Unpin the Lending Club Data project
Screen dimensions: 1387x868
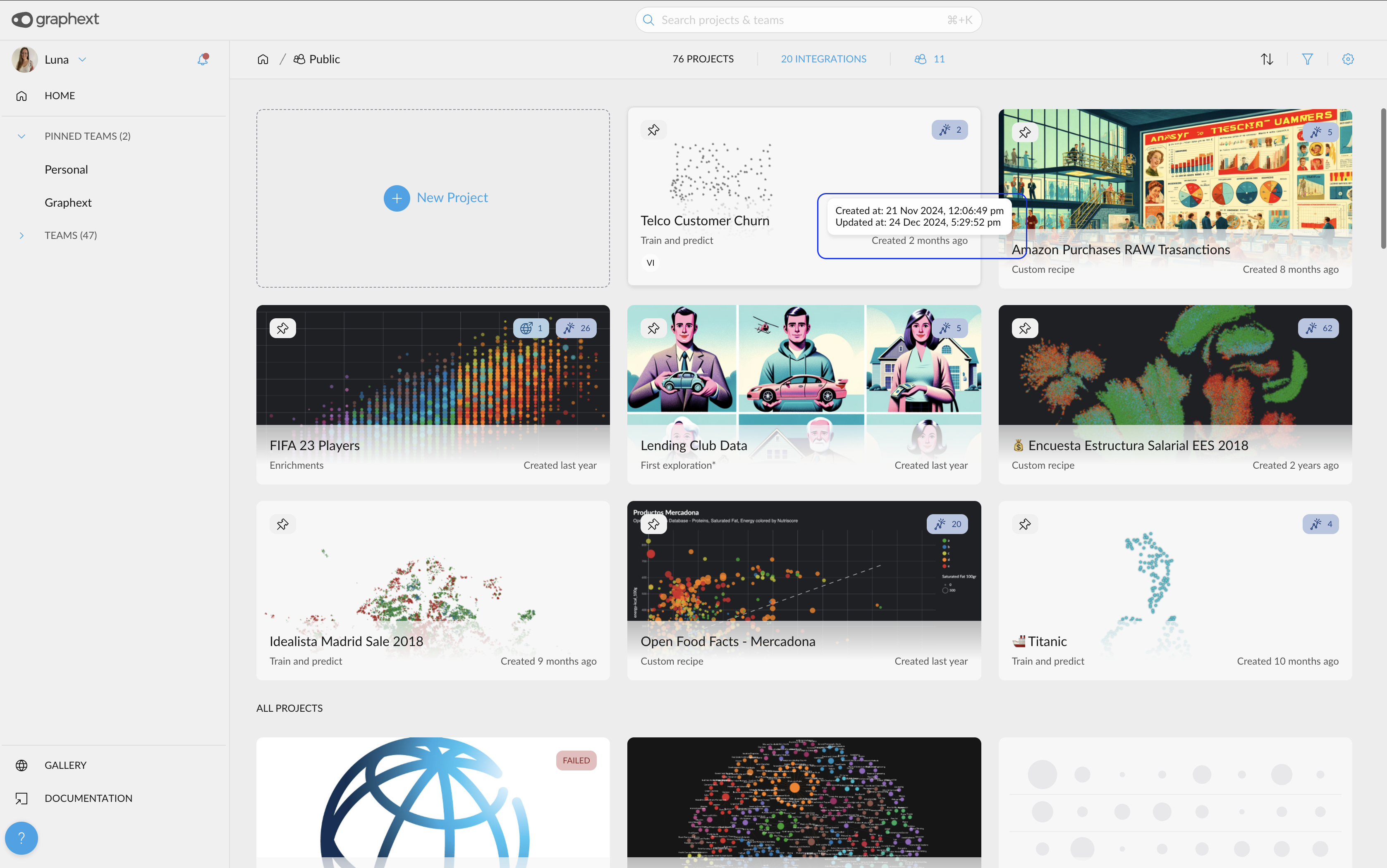pos(653,328)
